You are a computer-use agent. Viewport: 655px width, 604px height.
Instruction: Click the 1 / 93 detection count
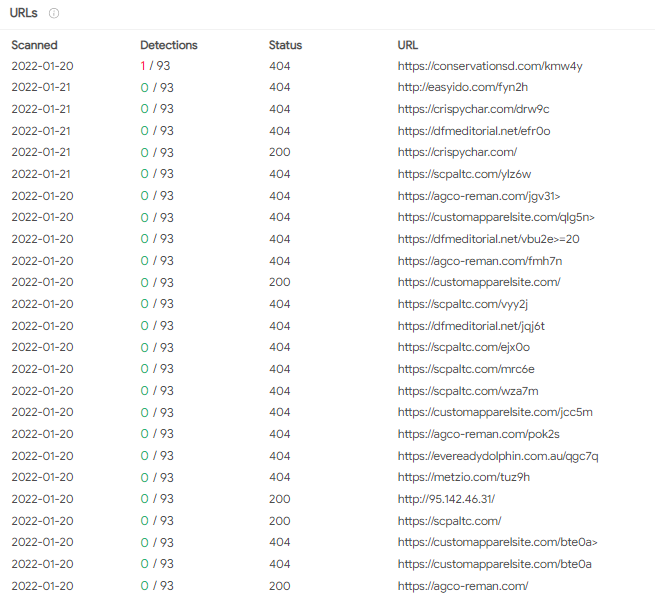[155, 66]
